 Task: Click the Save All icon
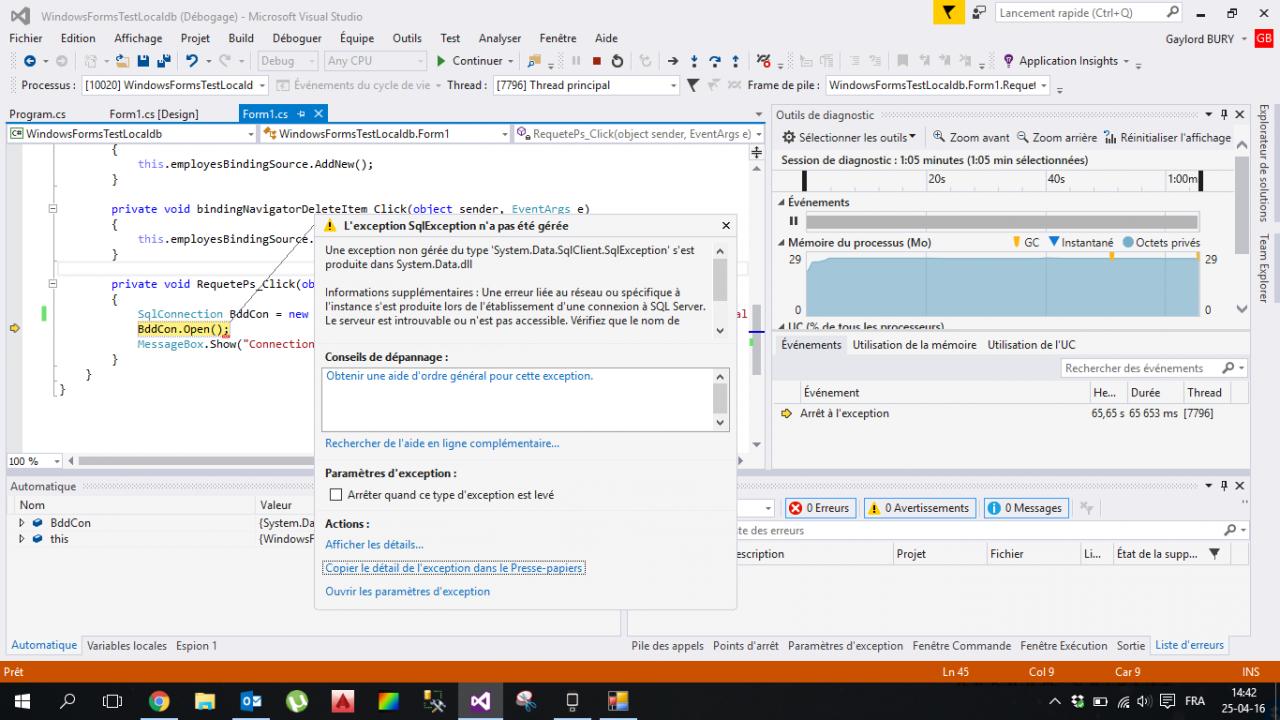click(164, 61)
